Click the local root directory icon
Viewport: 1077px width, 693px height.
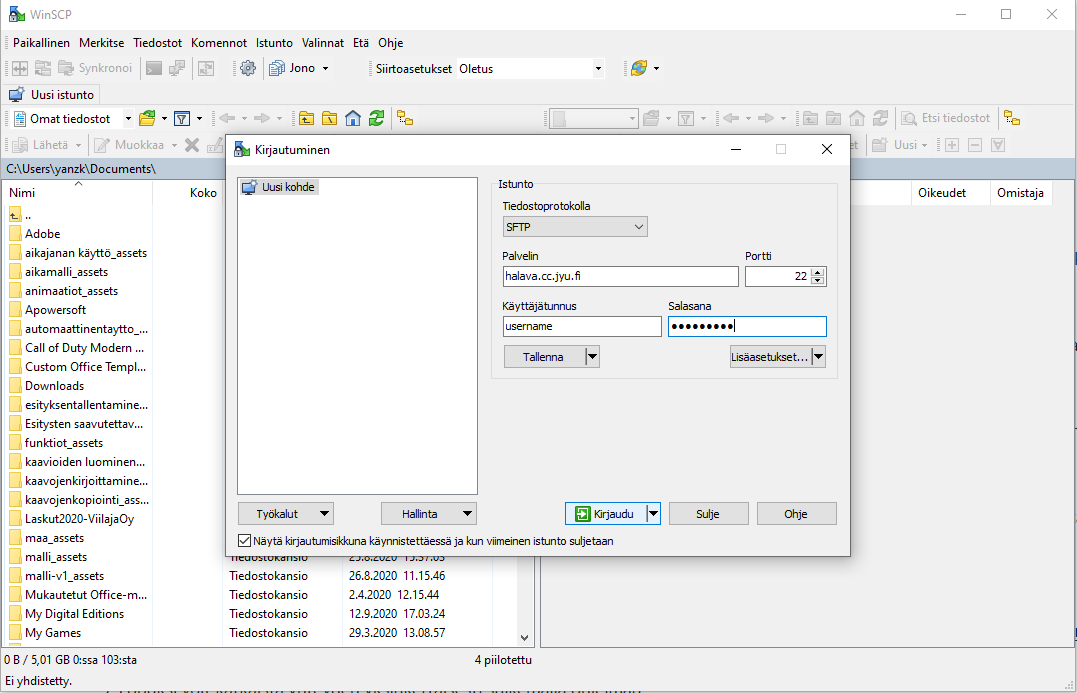click(329, 118)
